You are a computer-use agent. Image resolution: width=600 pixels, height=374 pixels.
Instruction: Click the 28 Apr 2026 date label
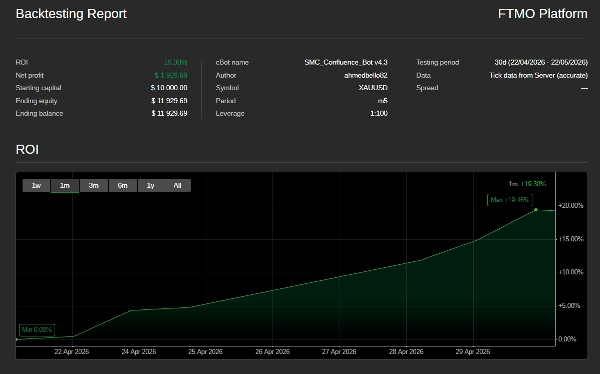pos(406,351)
